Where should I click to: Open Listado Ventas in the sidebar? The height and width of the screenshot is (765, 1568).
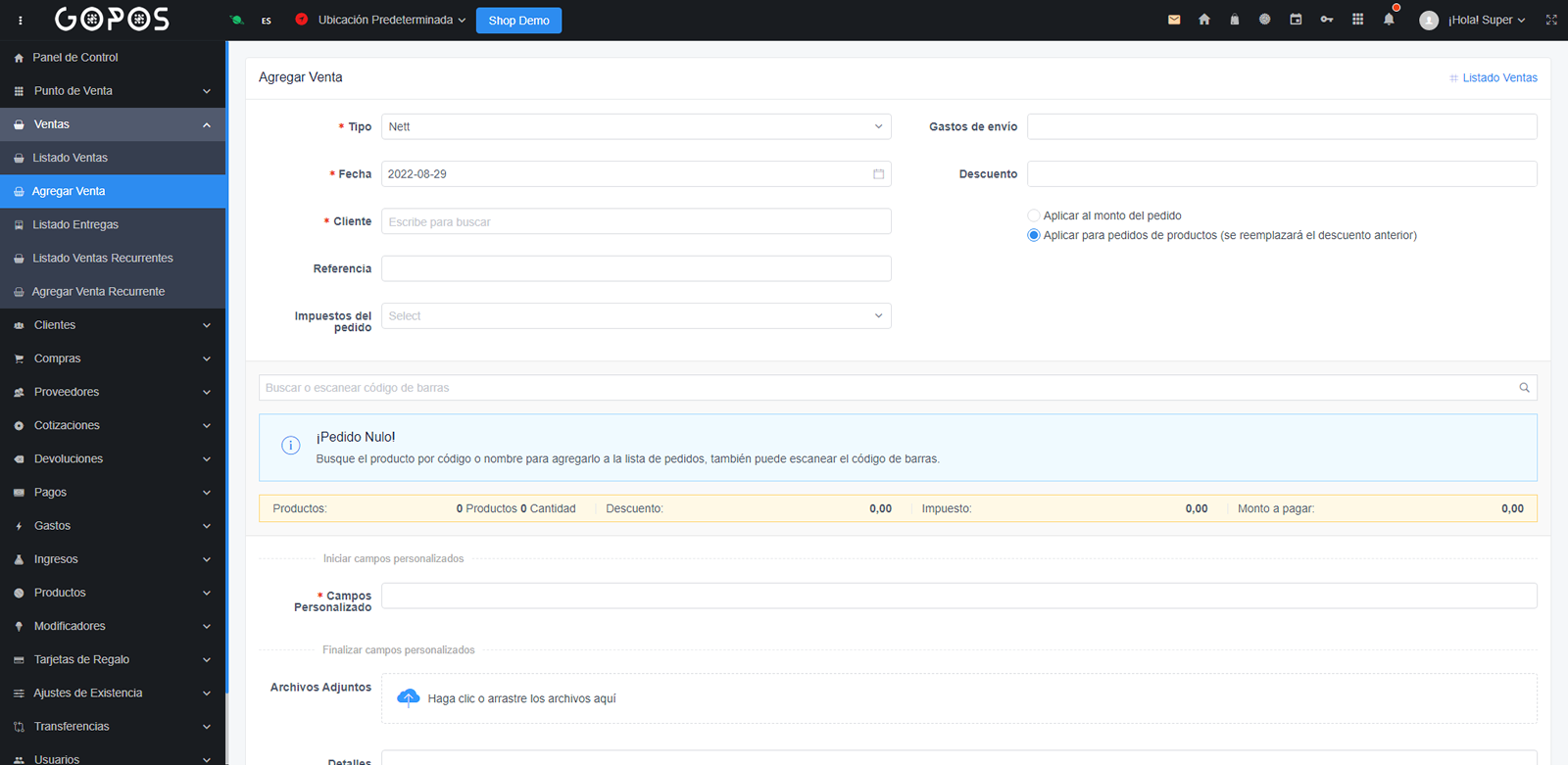(71, 158)
